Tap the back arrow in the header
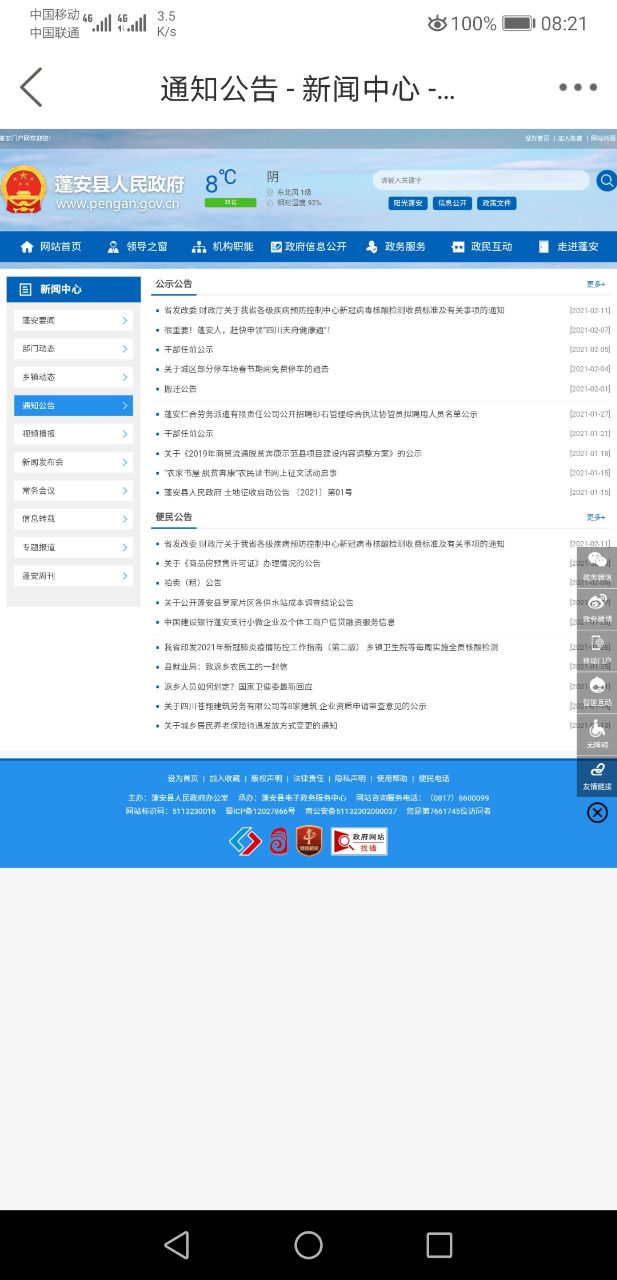This screenshot has height=1280, width=617. 32,87
